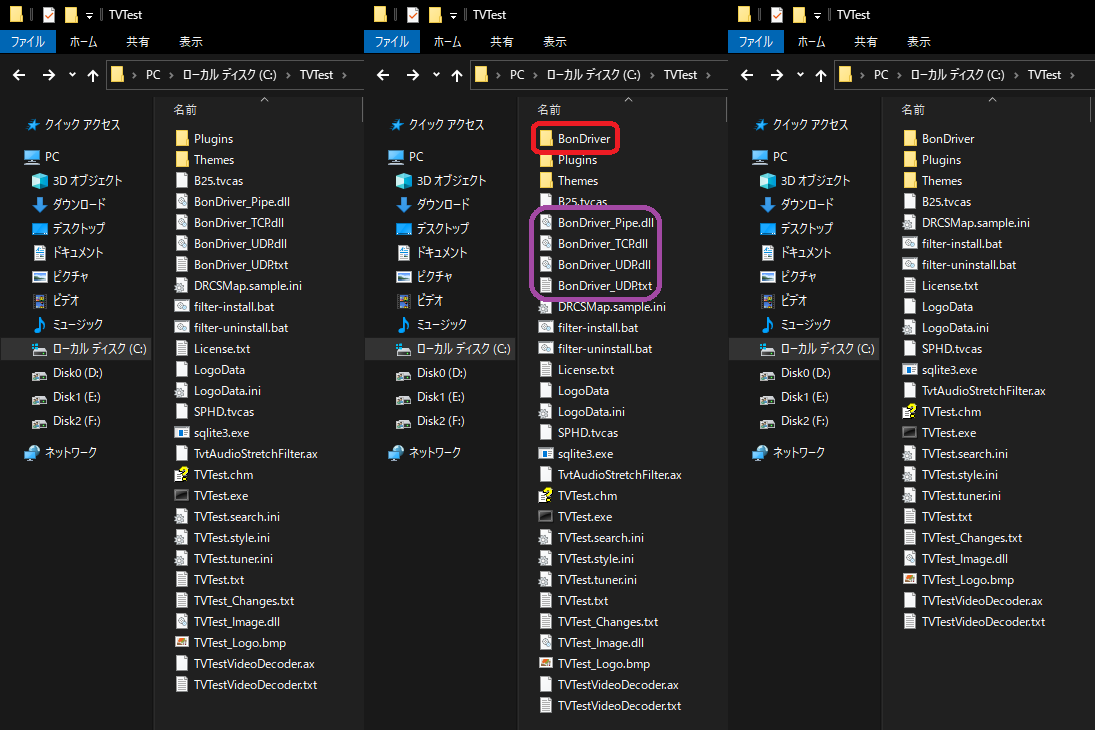1095x730 pixels.
Task: Select B25.tvcas in right window
Action: click(937, 201)
